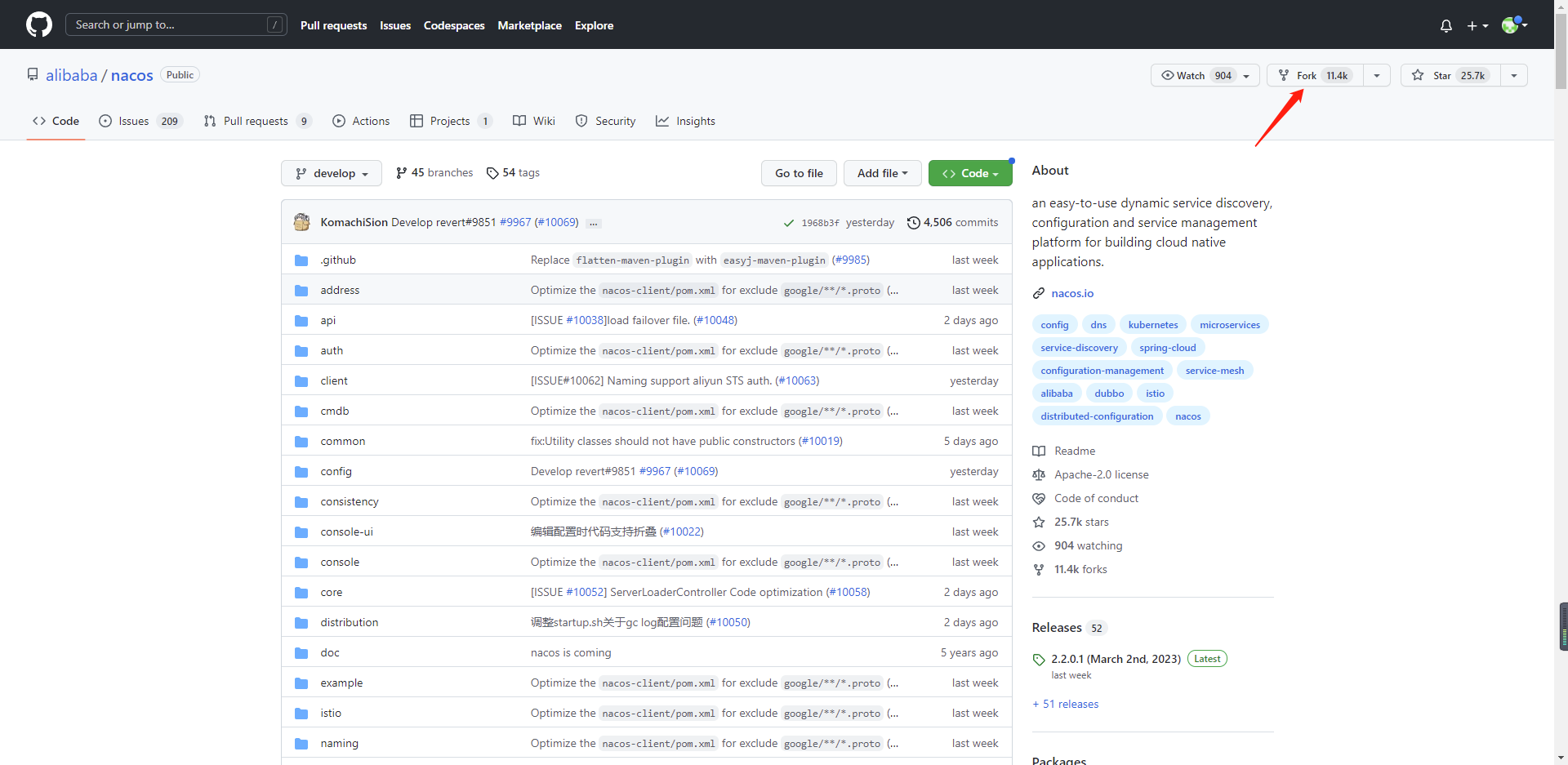Open nacos repository name link
Image resolution: width=1568 pixels, height=765 pixels.
[131, 75]
